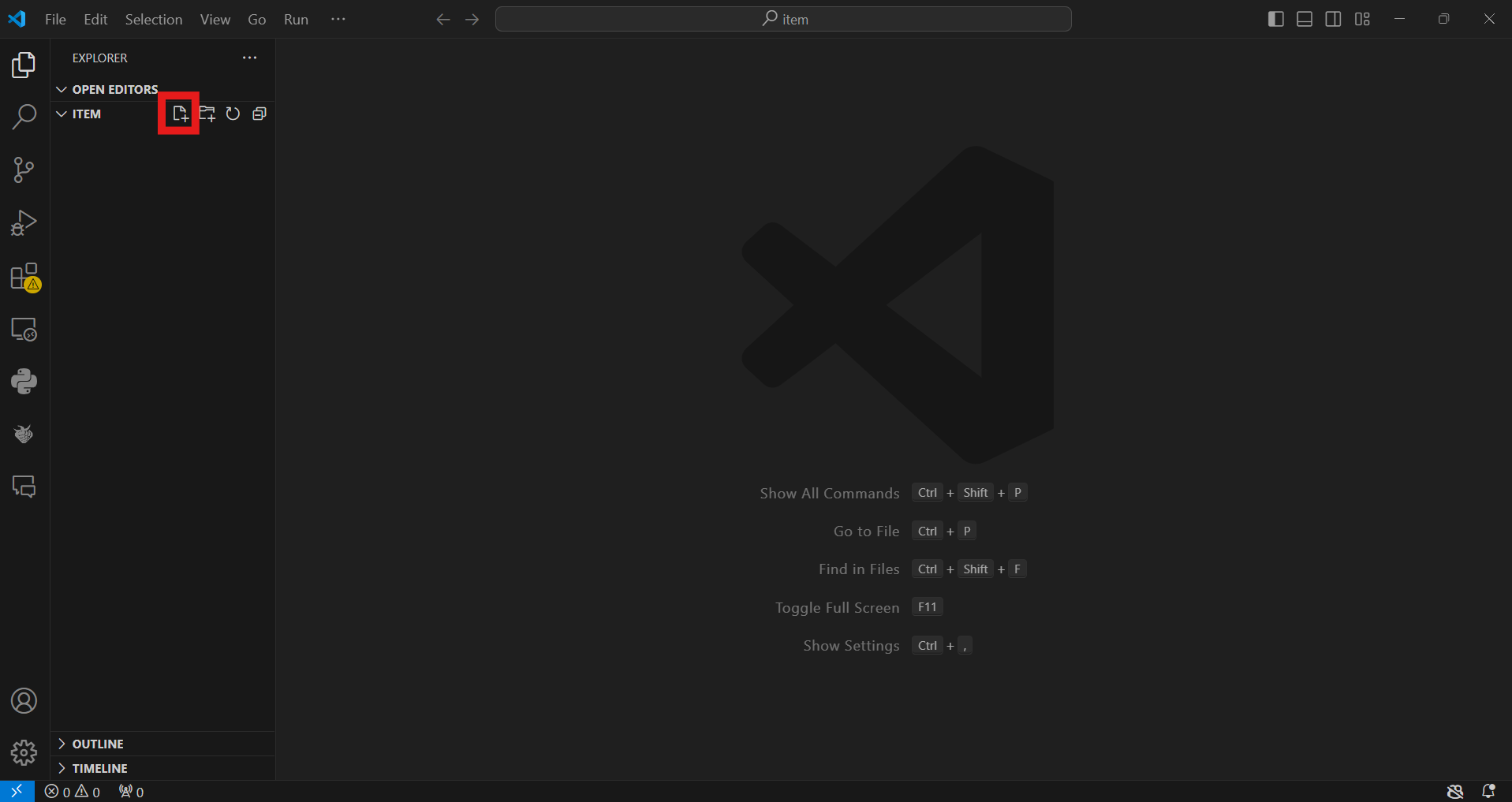Toggle the Primary Side Bar visibility
The image size is (1512, 802).
point(1275,19)
